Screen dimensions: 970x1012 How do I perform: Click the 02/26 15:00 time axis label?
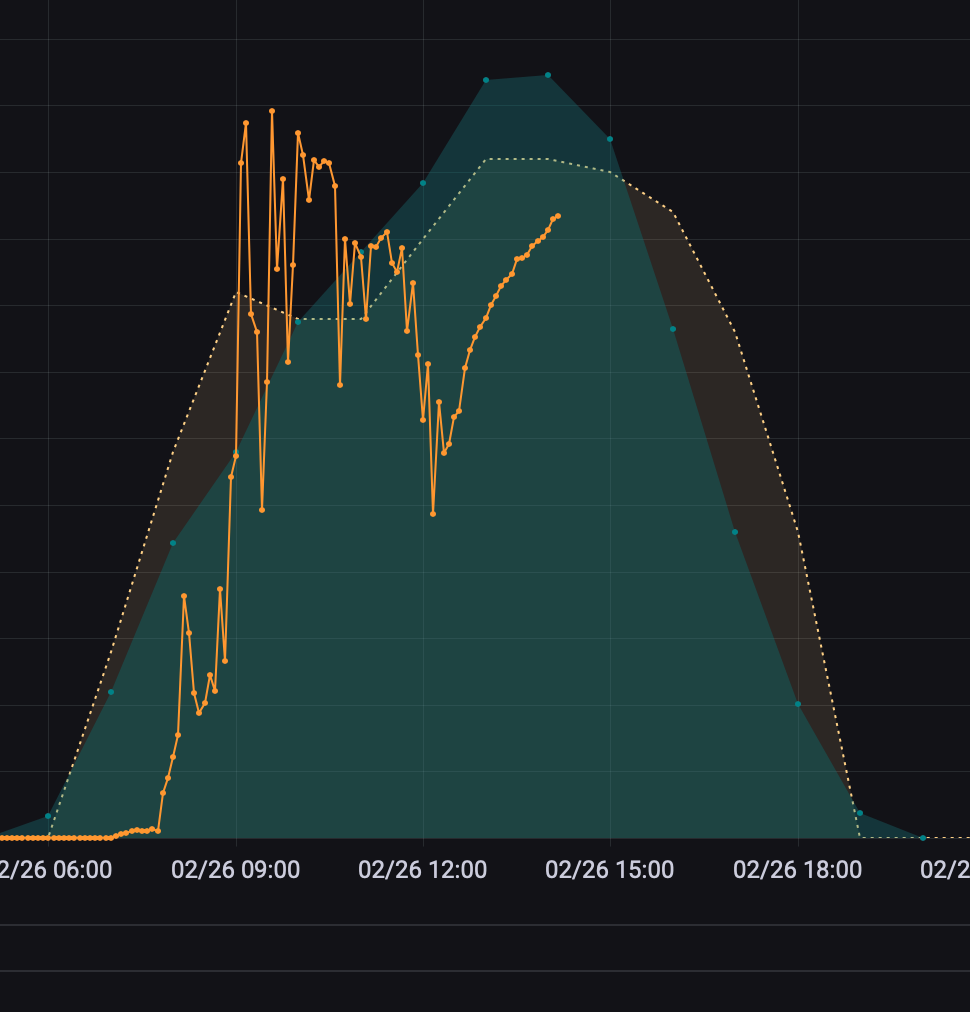pyautogui.click(x=609, y=869)
